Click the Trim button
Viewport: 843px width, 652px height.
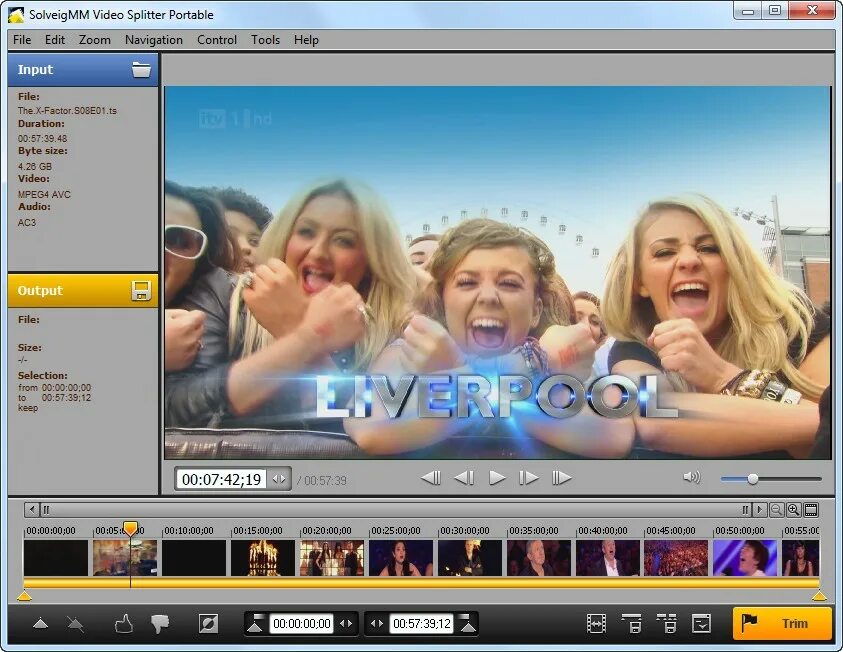click(x=782, y=624)
